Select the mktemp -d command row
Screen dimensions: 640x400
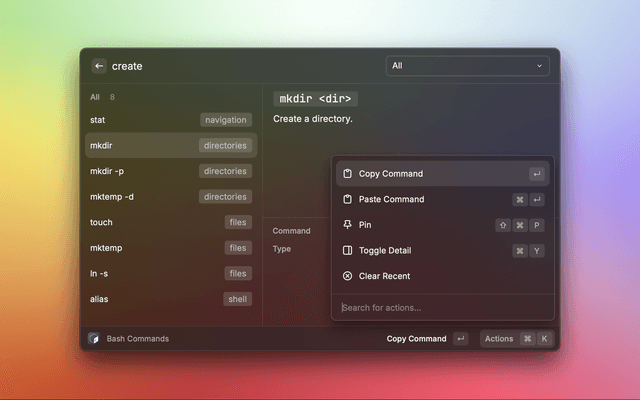tap(171, 197)
